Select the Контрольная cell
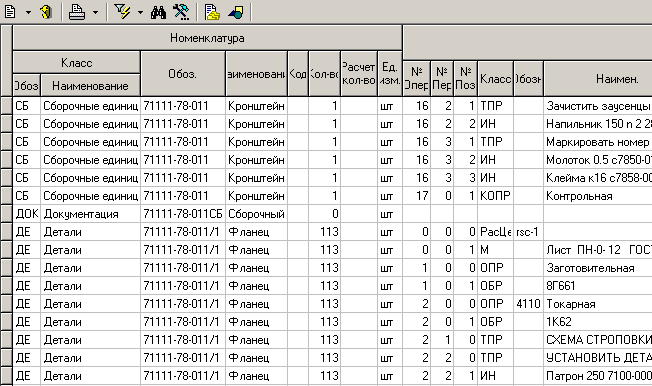Image resolution: width=652 pixels, height=386 pixels. coord(598,196)
